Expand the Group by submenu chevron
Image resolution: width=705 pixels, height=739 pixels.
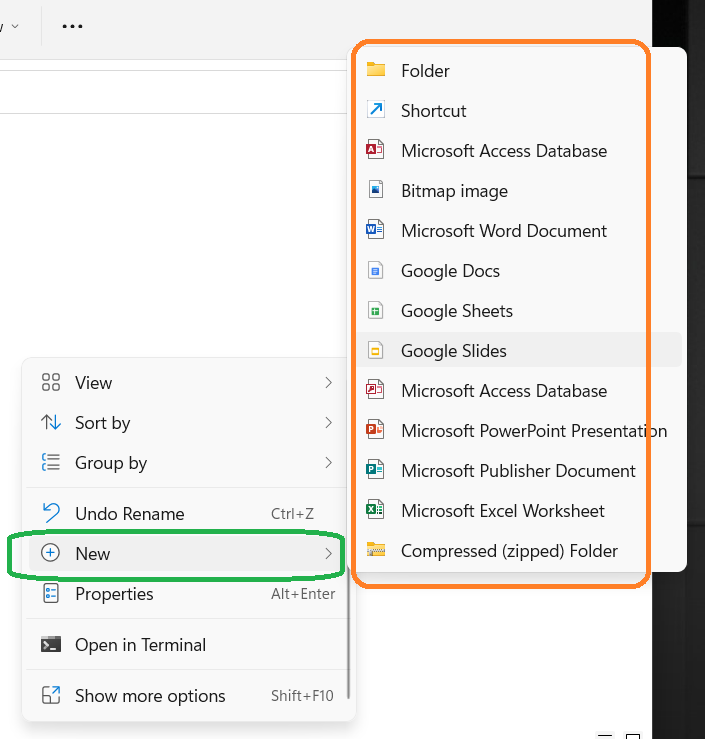328,463
